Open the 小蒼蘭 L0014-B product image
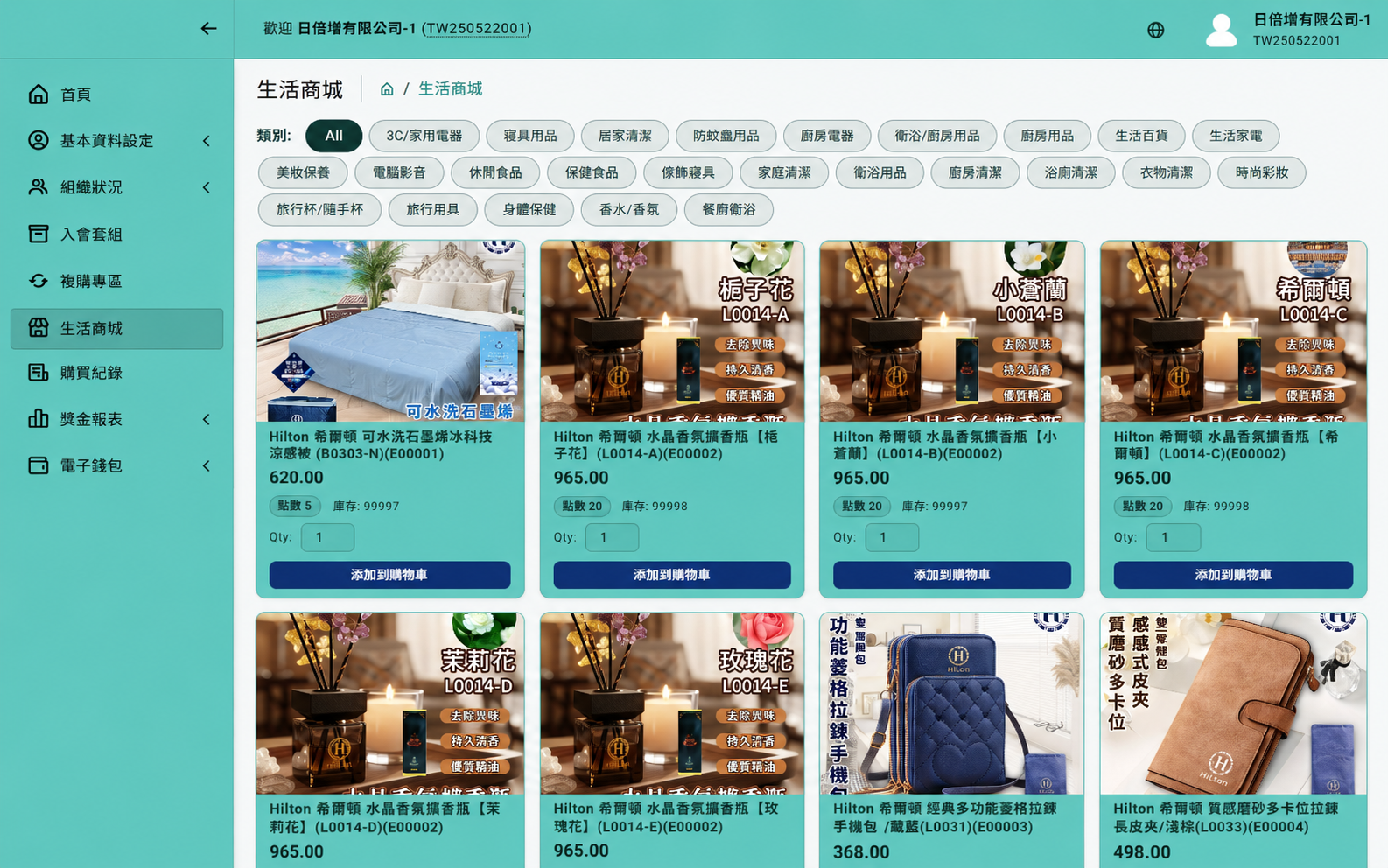 tap(952, 332)
